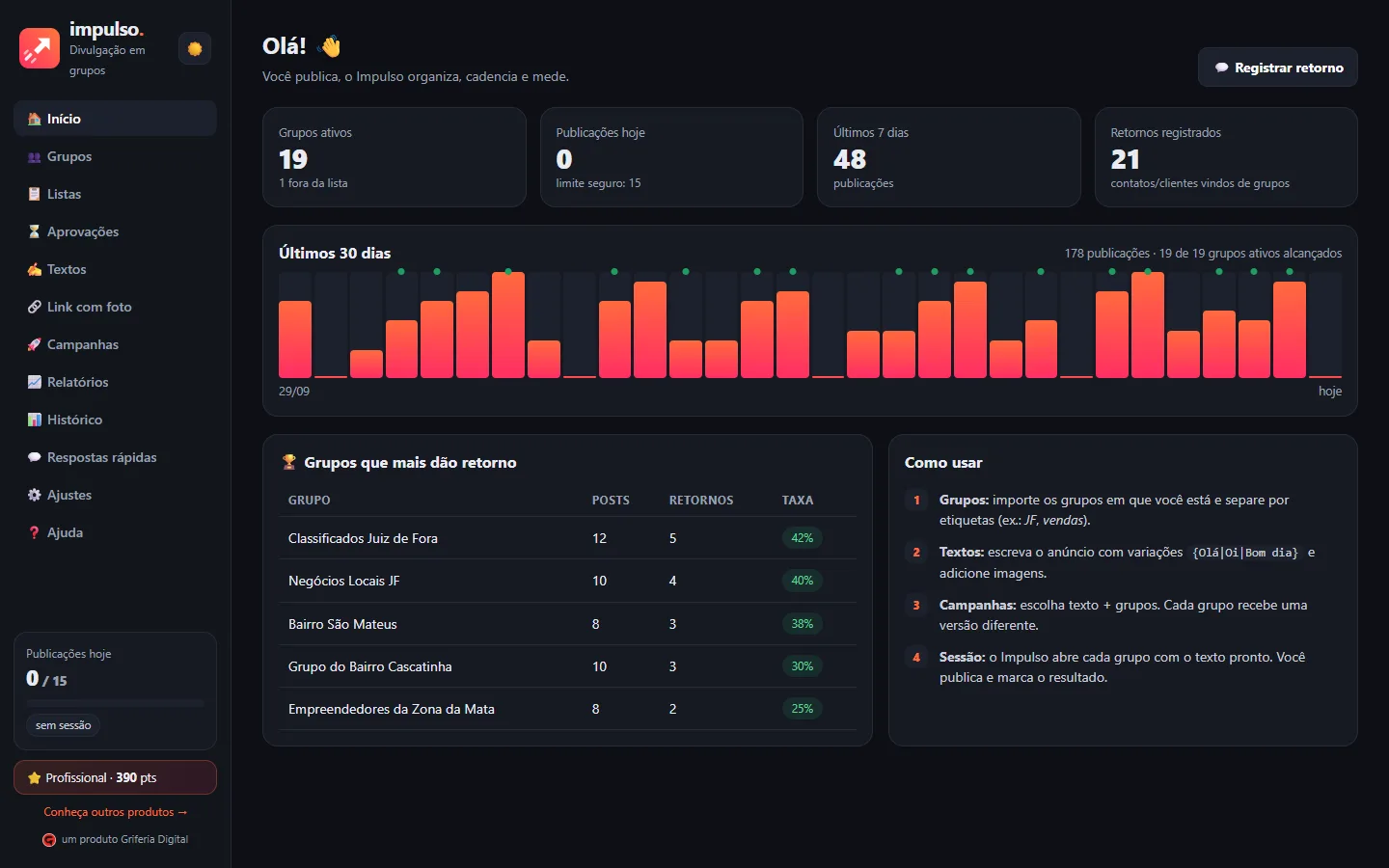Select the Negócios Locais JF row
The height and width of the screenshot is (868, 1389).
point(568,581)
